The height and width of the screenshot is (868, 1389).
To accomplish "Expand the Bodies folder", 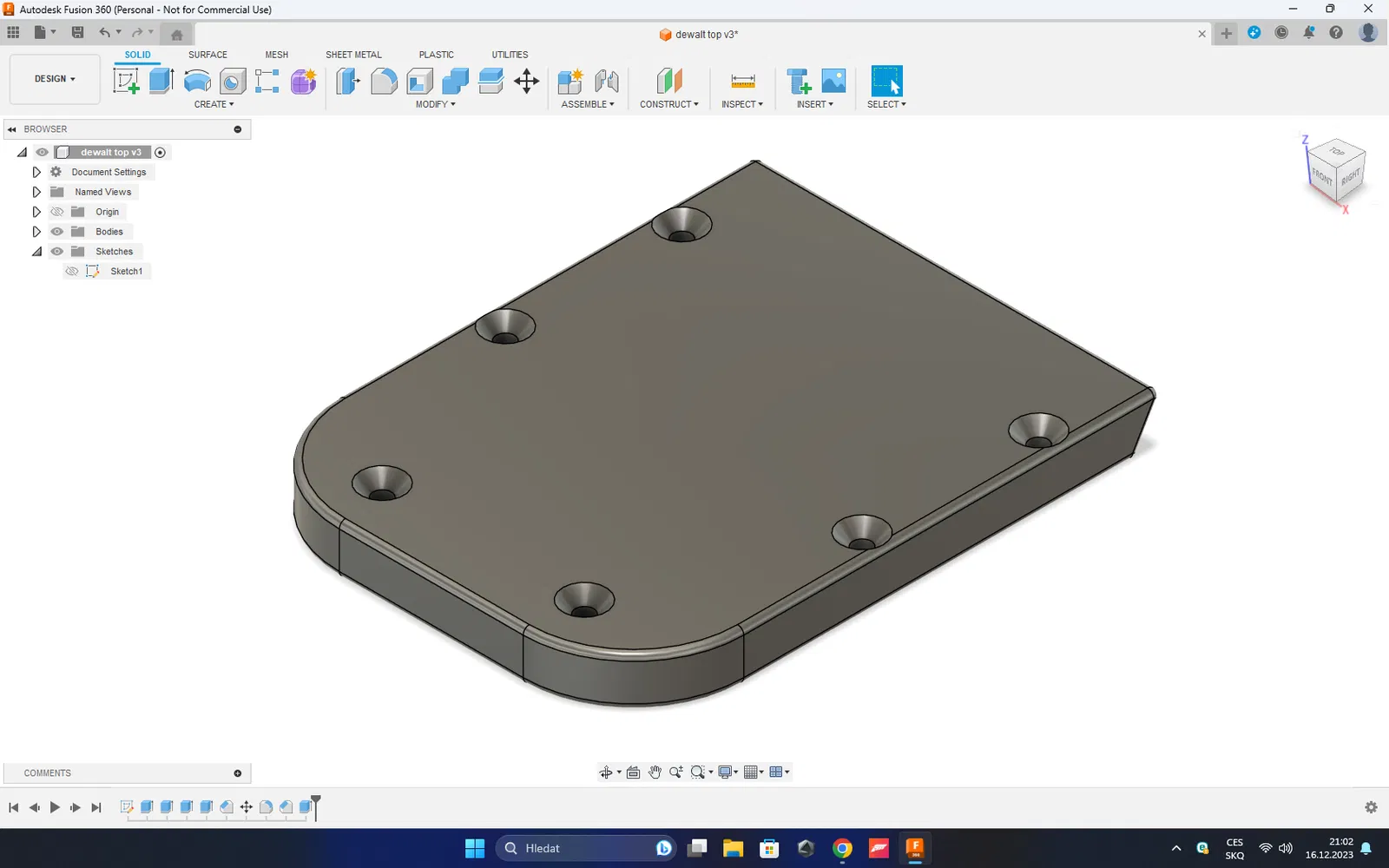I will click(36, 232).
